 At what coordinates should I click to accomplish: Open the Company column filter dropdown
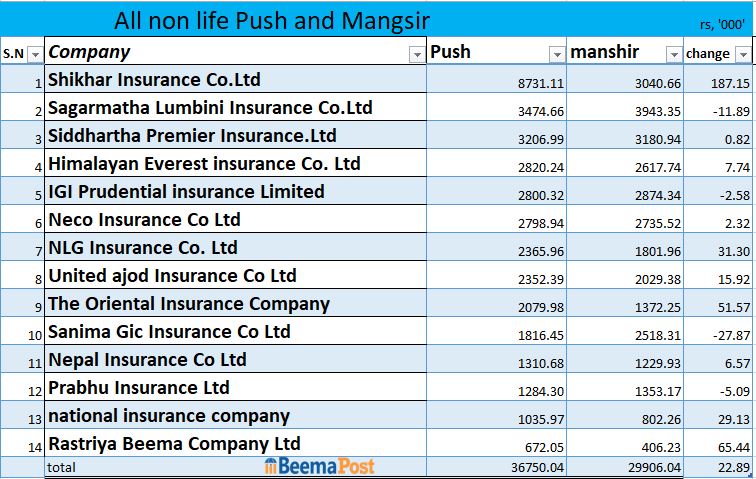click(x=416, y=54)
